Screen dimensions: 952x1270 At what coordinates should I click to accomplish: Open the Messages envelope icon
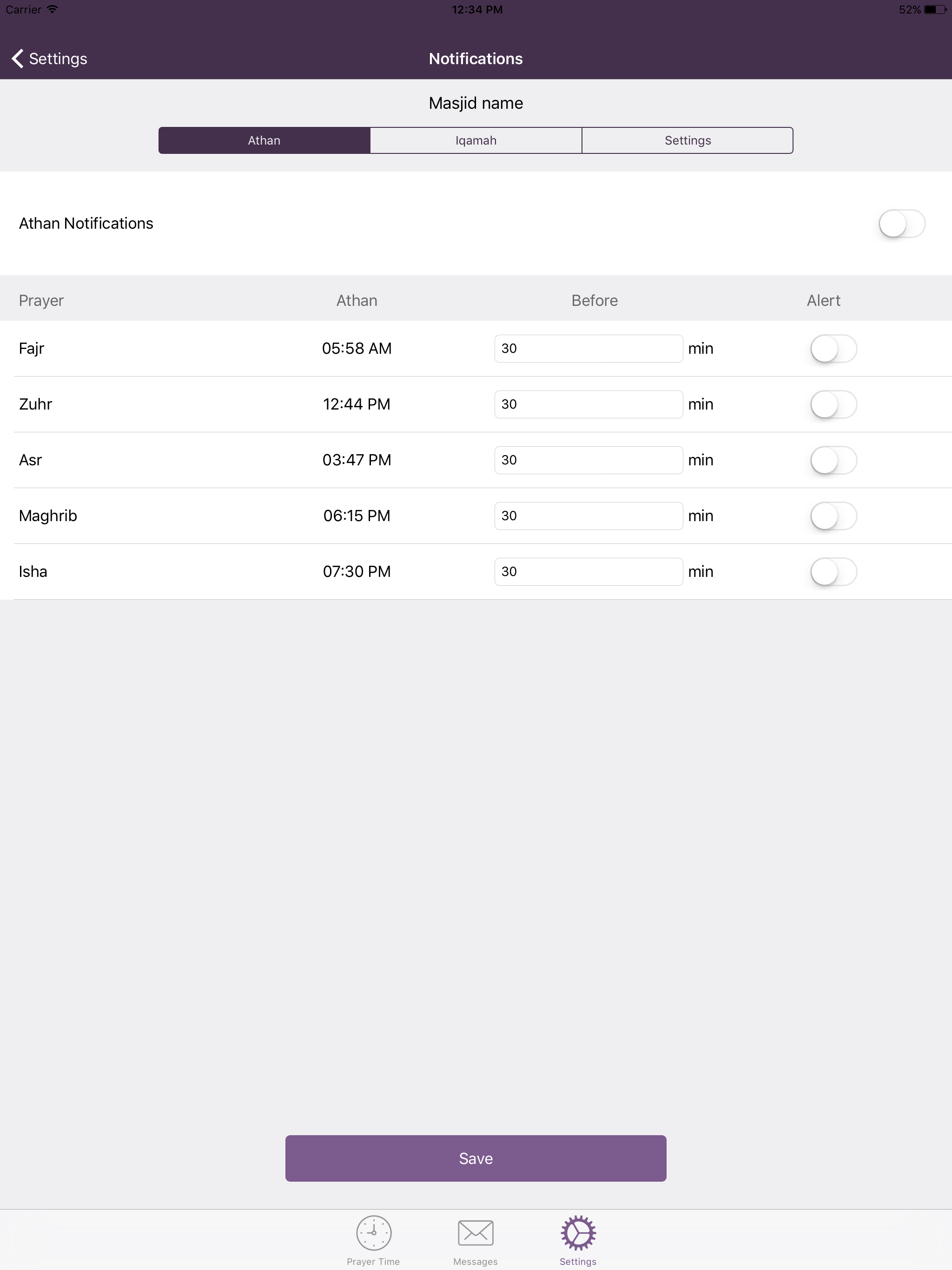tap(476, 1232)
